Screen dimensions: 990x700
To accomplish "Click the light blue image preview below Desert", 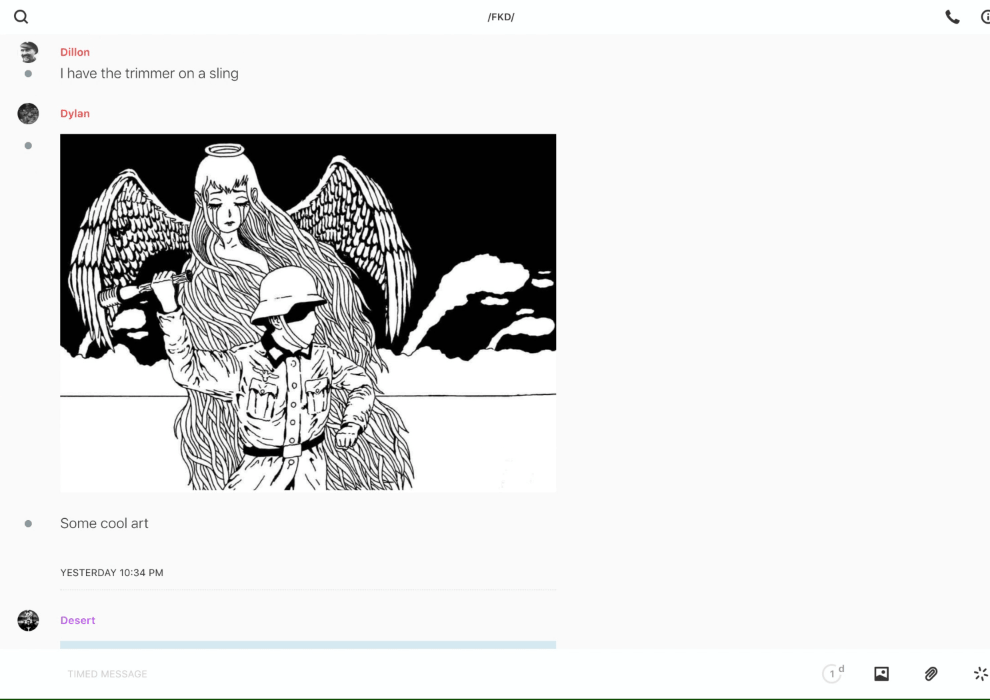I will click(308, 645).
